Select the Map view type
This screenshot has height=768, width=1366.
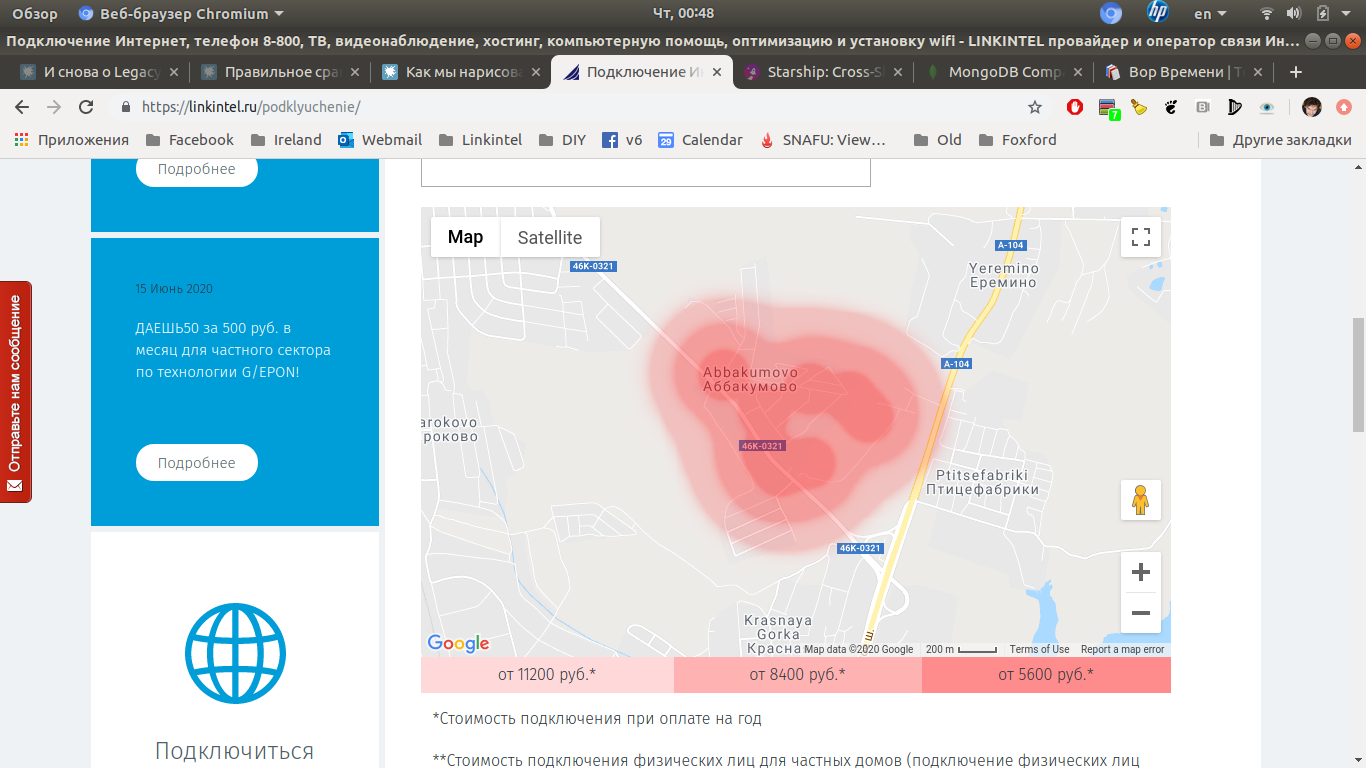(x=465, y=237)
